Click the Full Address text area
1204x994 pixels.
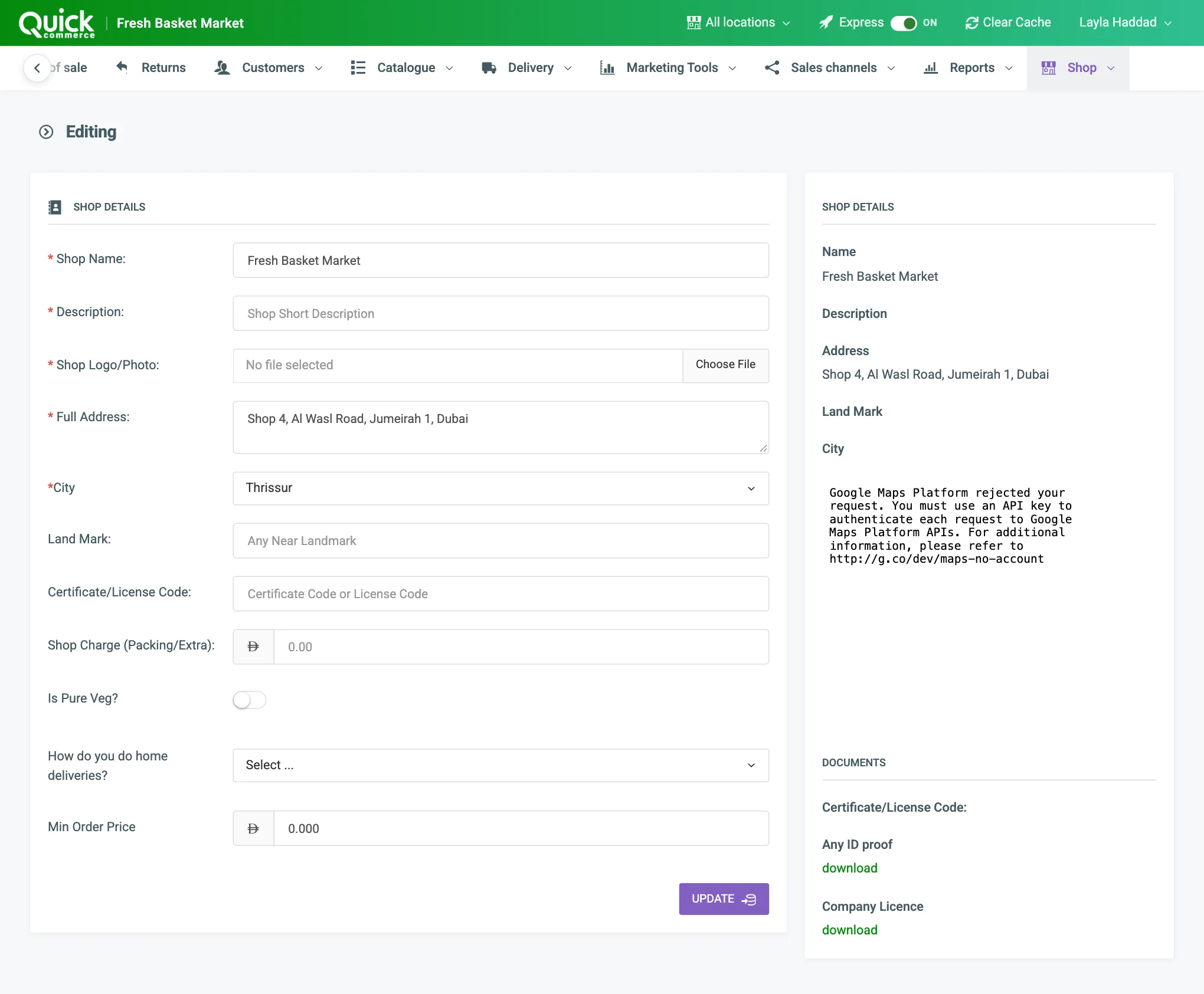501,427
